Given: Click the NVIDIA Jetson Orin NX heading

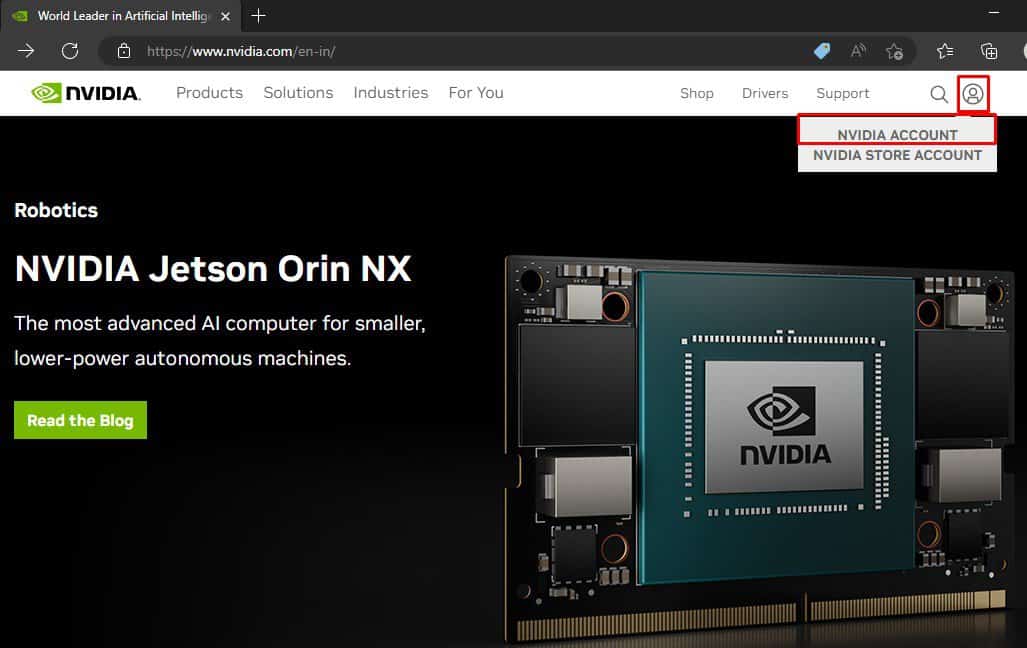Looking at the screenshot, I should [213, 269].
